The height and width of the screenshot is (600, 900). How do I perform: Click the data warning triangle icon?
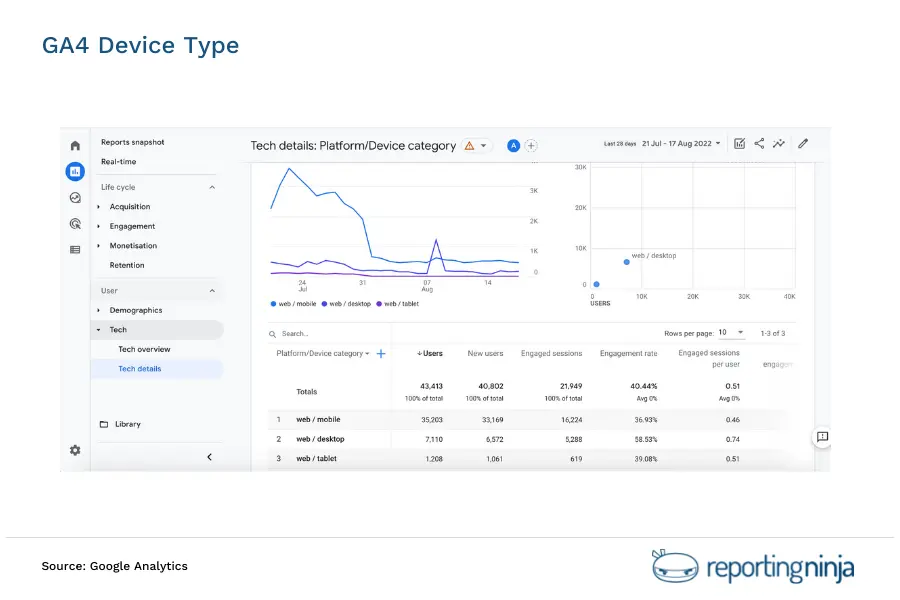470,145
